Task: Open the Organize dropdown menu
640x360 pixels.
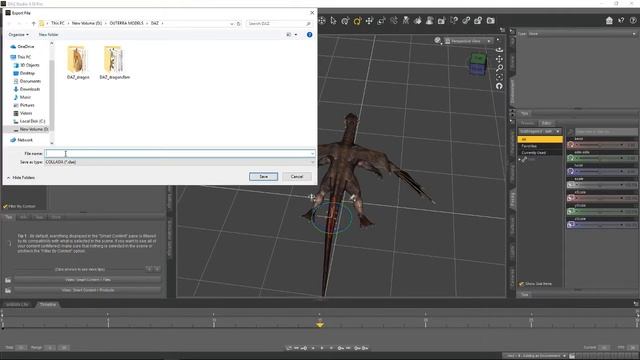Action: coord(18,35)
